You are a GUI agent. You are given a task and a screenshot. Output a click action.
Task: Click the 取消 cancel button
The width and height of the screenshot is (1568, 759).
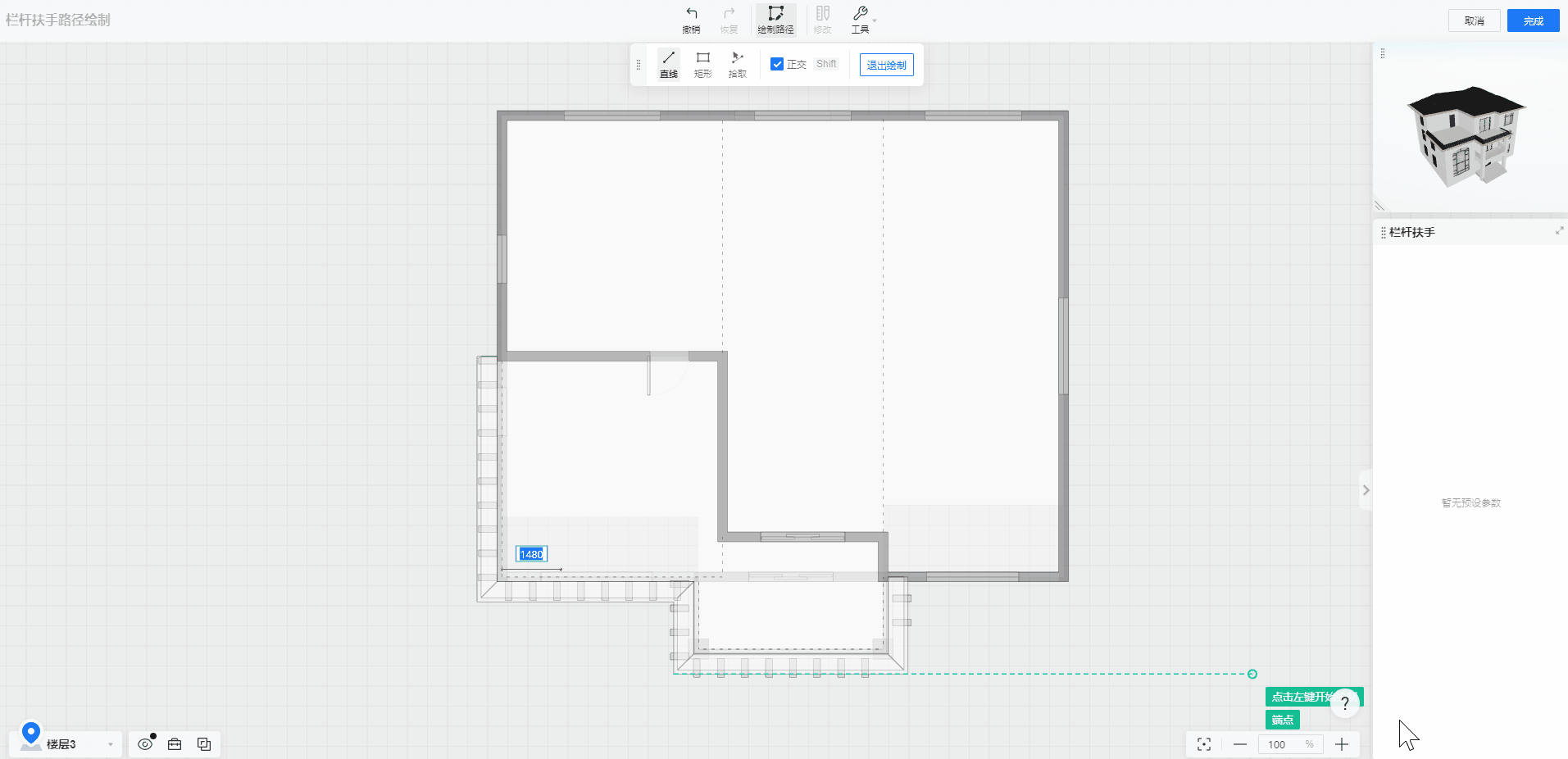(x=1474, y=20)
